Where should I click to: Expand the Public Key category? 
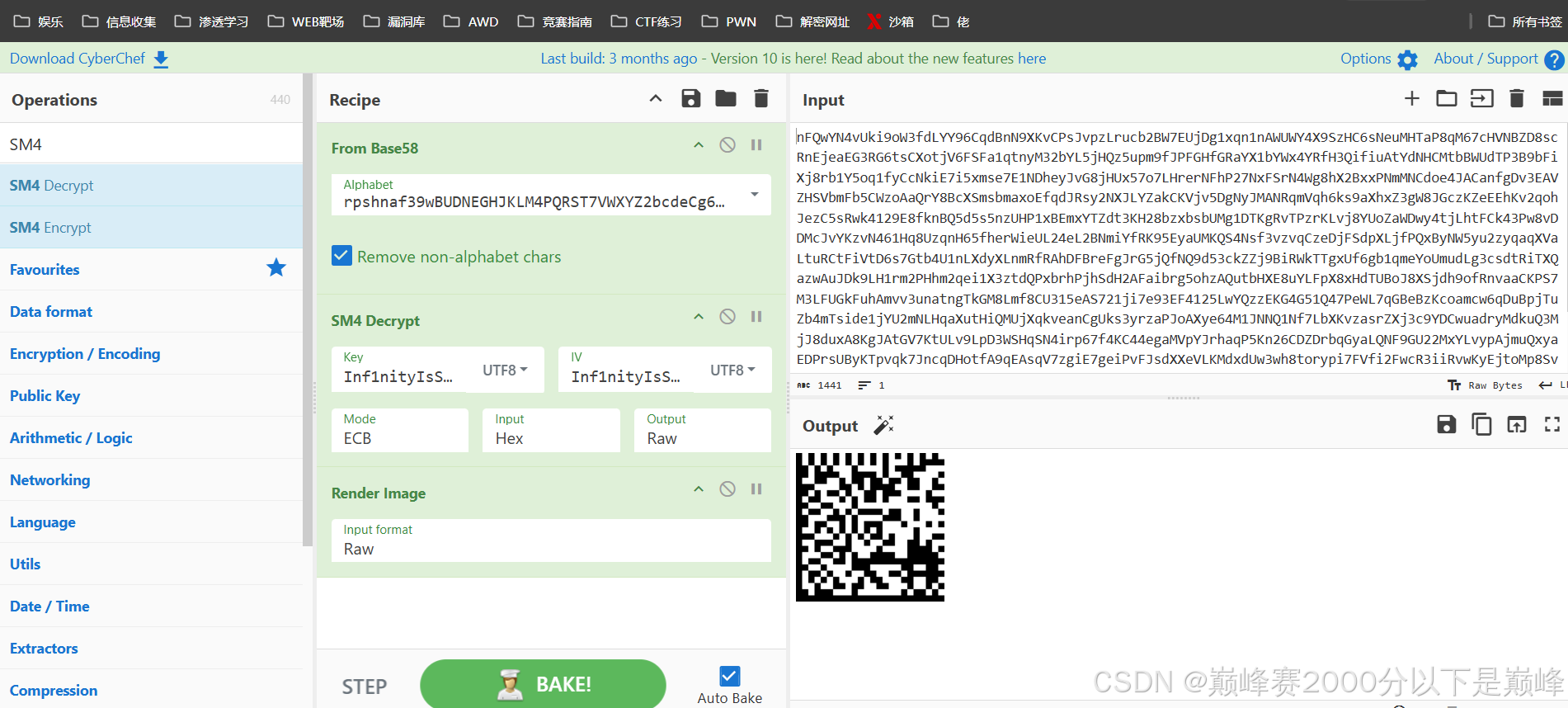tap(151, 395)
